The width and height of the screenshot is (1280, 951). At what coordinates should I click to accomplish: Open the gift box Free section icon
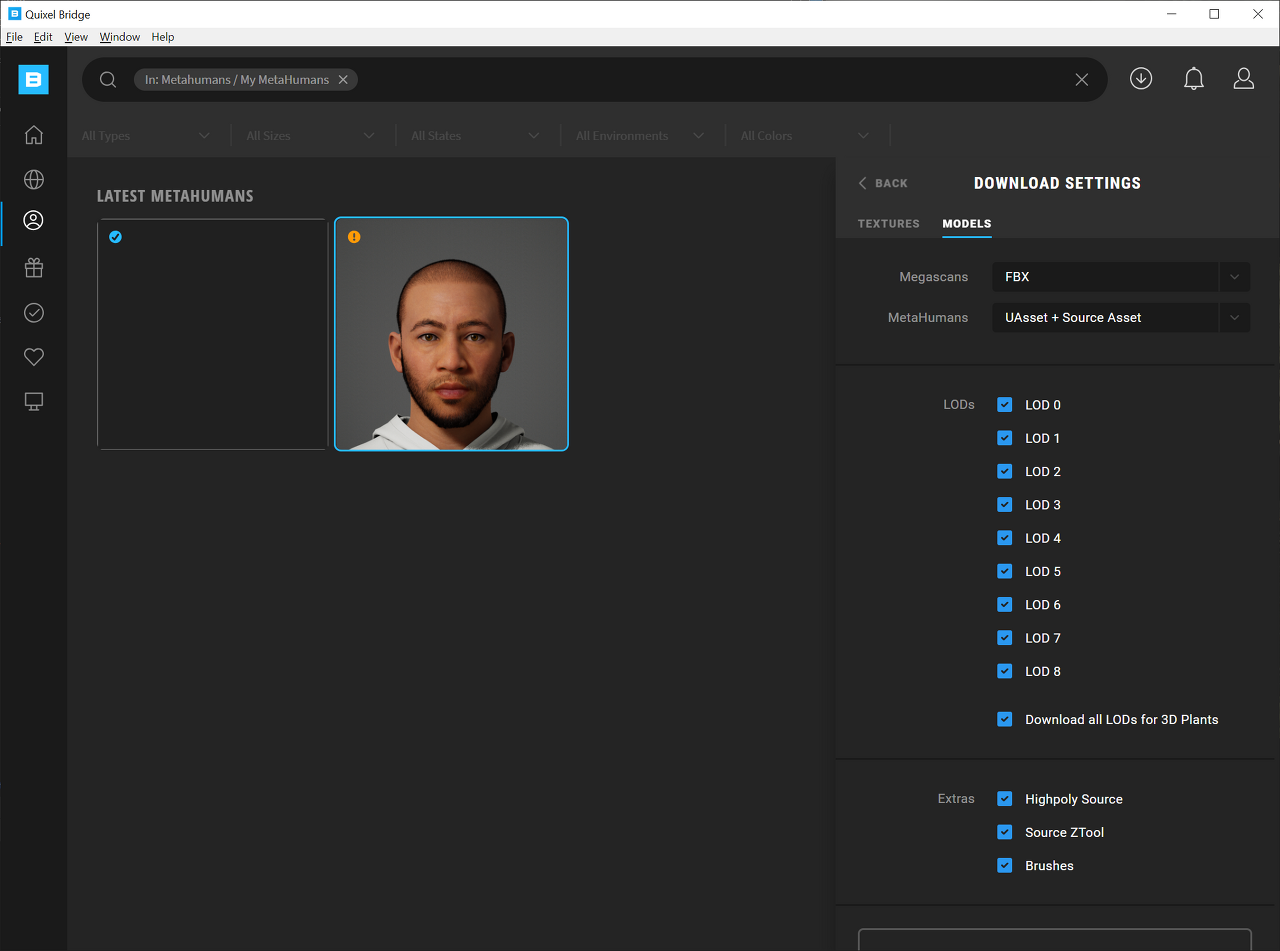pyautogui.click(x=34, y=267)
